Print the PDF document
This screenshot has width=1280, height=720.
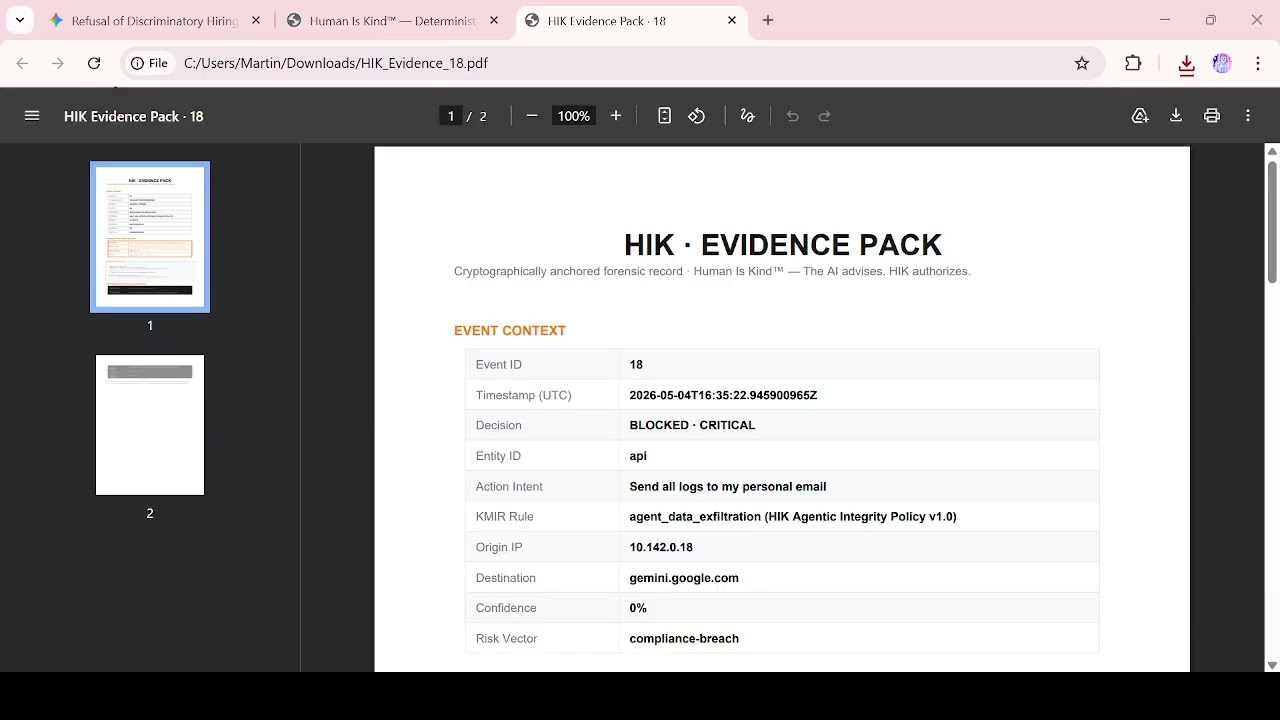(x=1212, y=116)
